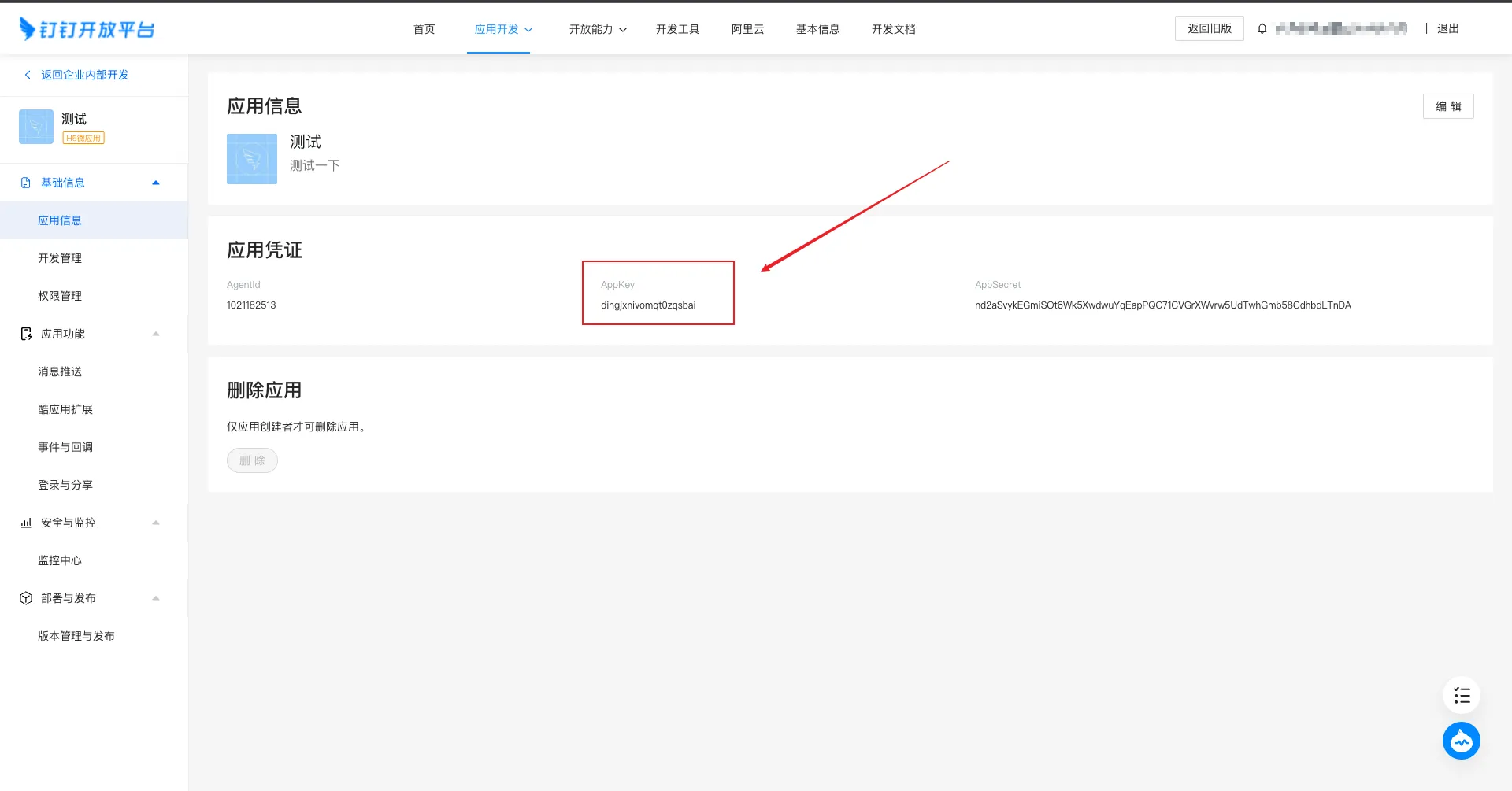Click the 测试 app thumbnail in 应用信息
The image size is (1512, 791).
point(252,159)
